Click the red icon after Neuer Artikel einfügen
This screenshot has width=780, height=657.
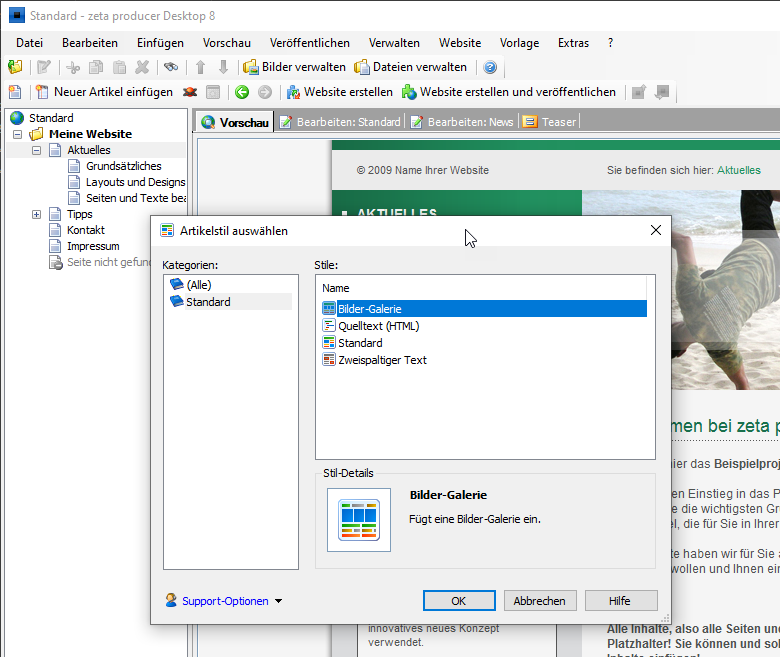[x=190, y=92]
